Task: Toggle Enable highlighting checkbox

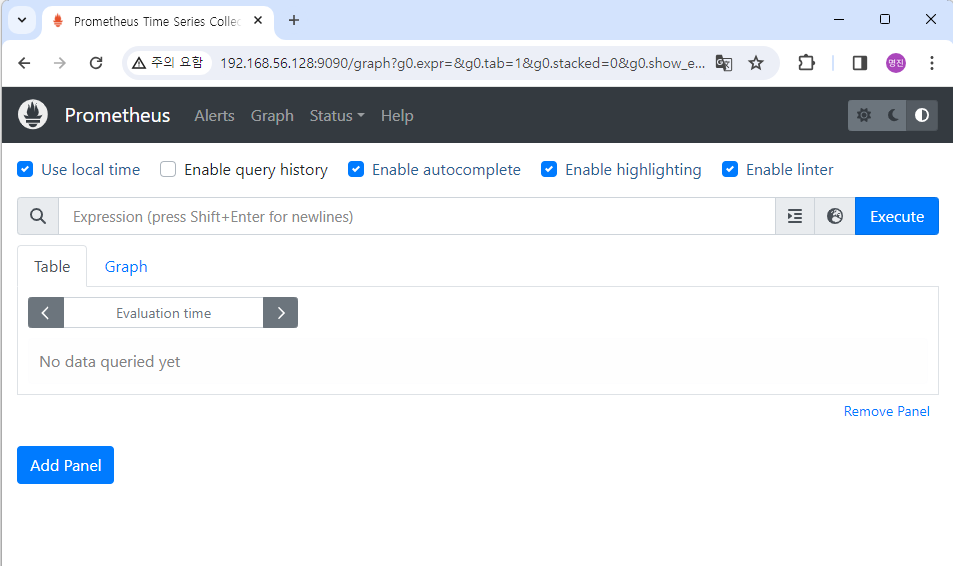Action: (549, 169)
